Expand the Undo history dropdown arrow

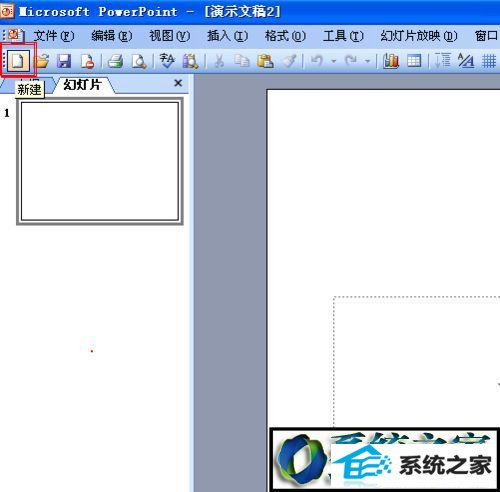click(x=334, y=61)
